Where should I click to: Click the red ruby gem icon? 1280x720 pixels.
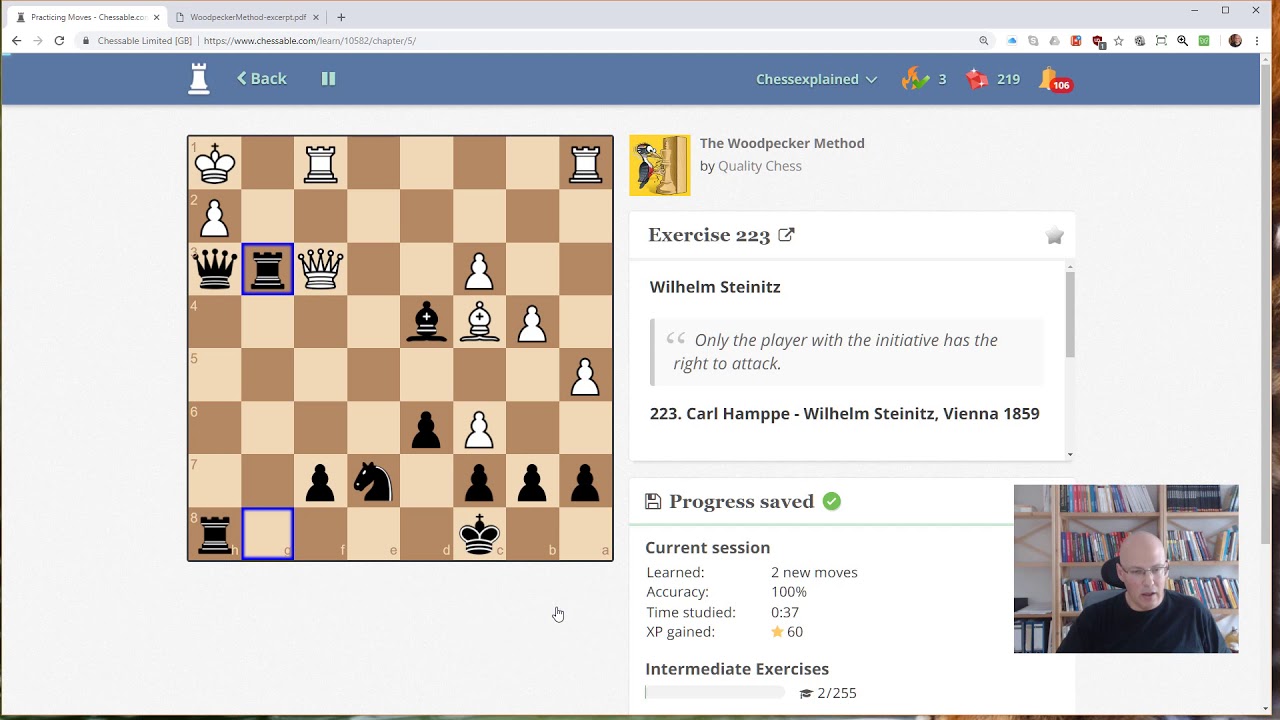977,79
